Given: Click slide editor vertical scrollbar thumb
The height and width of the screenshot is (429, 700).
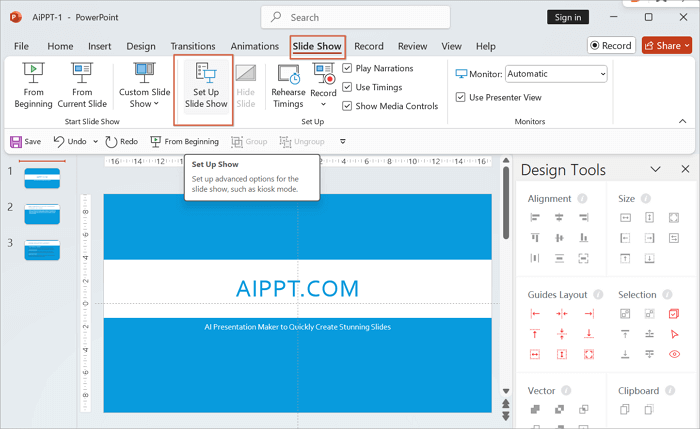Looking at the screenshot, I should click(506, 202).
